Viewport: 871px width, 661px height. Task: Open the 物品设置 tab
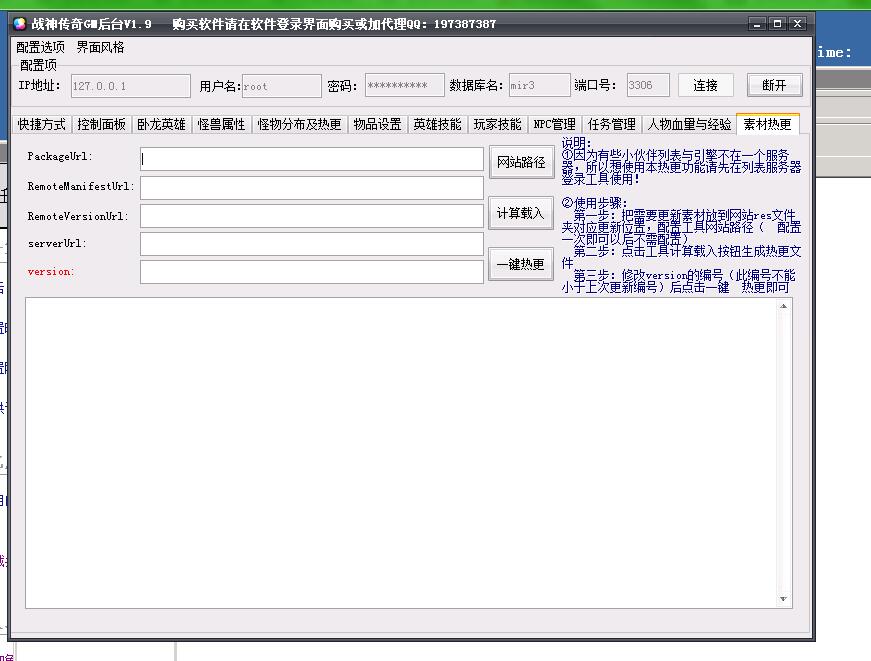click(378, 124)
